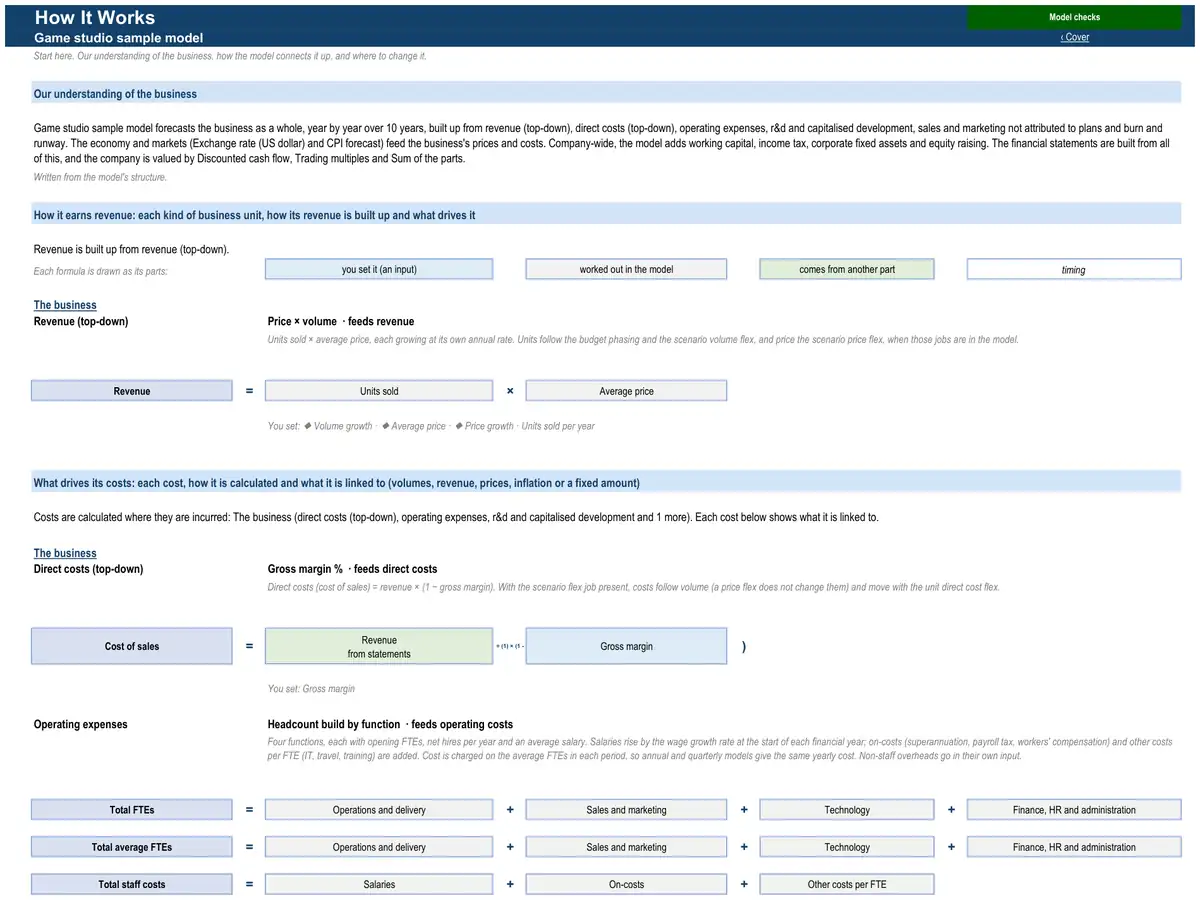Click Finance, HR and administration in Total average FTEs row

point(1074,847)
